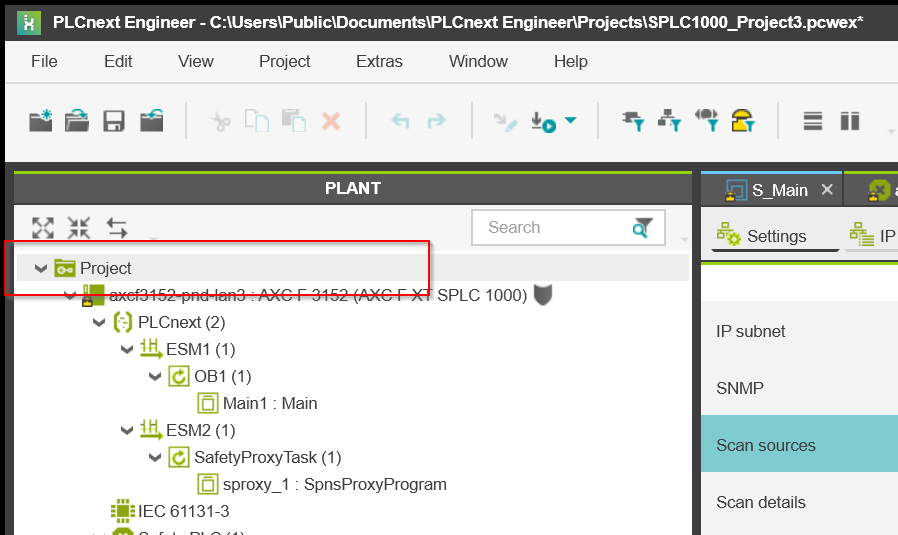This screenshot has width=898, height=535.
Task: Open the File menu
Action: pyautogui.click(x=44, y=61)
